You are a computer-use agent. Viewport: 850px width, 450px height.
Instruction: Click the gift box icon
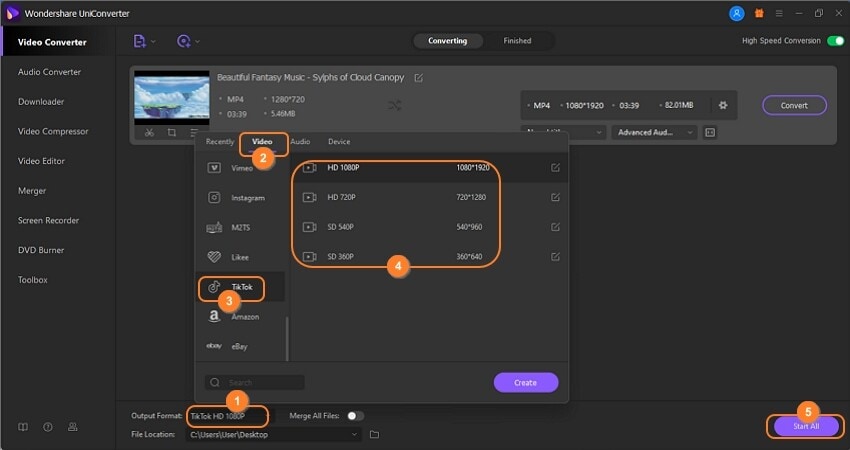click(759, 14)
